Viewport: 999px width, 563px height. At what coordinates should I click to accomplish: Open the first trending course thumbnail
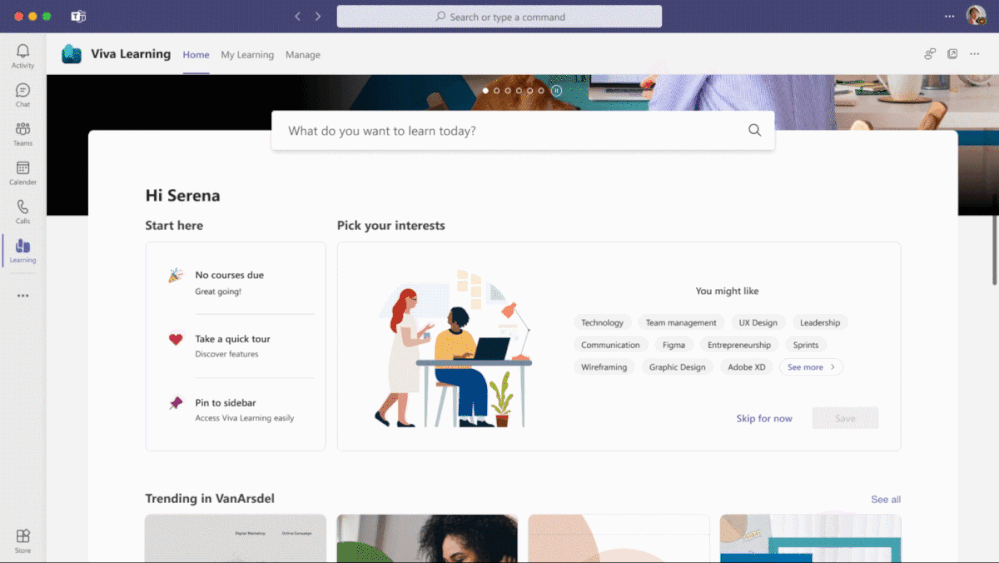pyautogui.click(x=236, y=538)
